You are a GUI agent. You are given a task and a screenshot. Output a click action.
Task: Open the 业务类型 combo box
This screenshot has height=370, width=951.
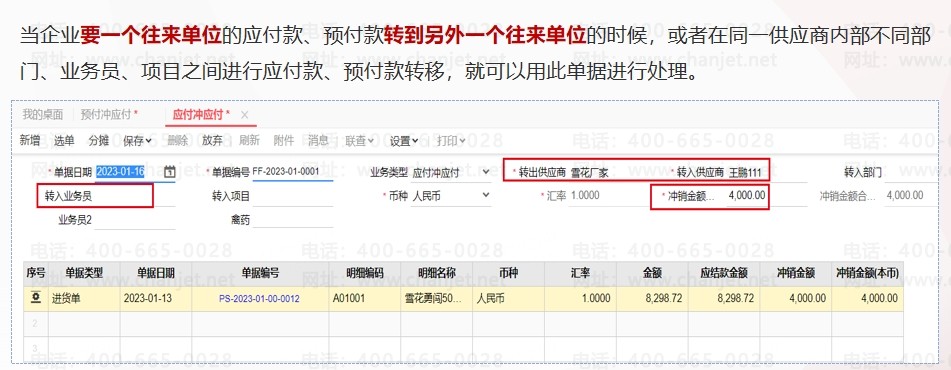coord(451,172)
